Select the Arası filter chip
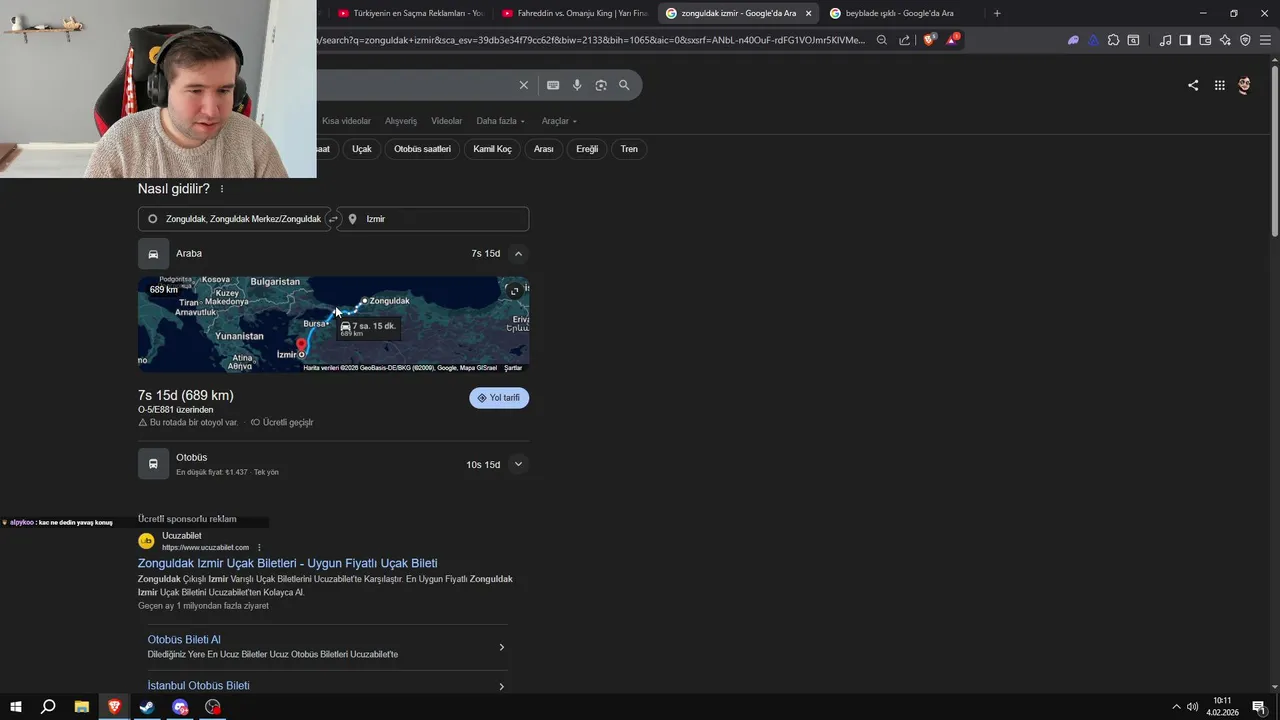 tap(543, 149)
